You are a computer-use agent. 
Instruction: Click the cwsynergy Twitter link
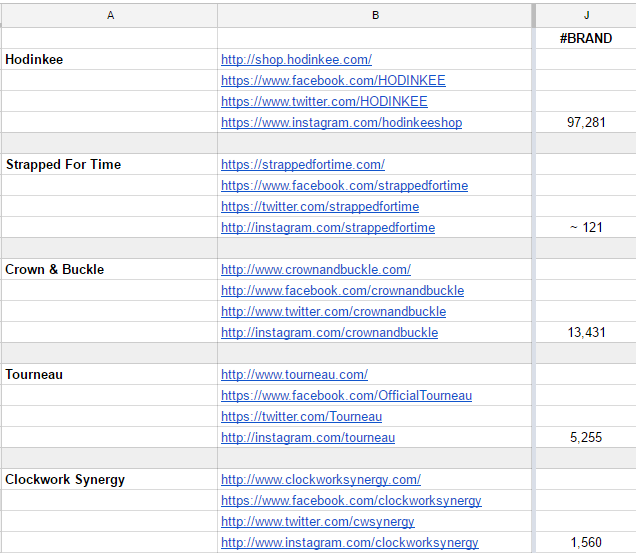point(317,522)
